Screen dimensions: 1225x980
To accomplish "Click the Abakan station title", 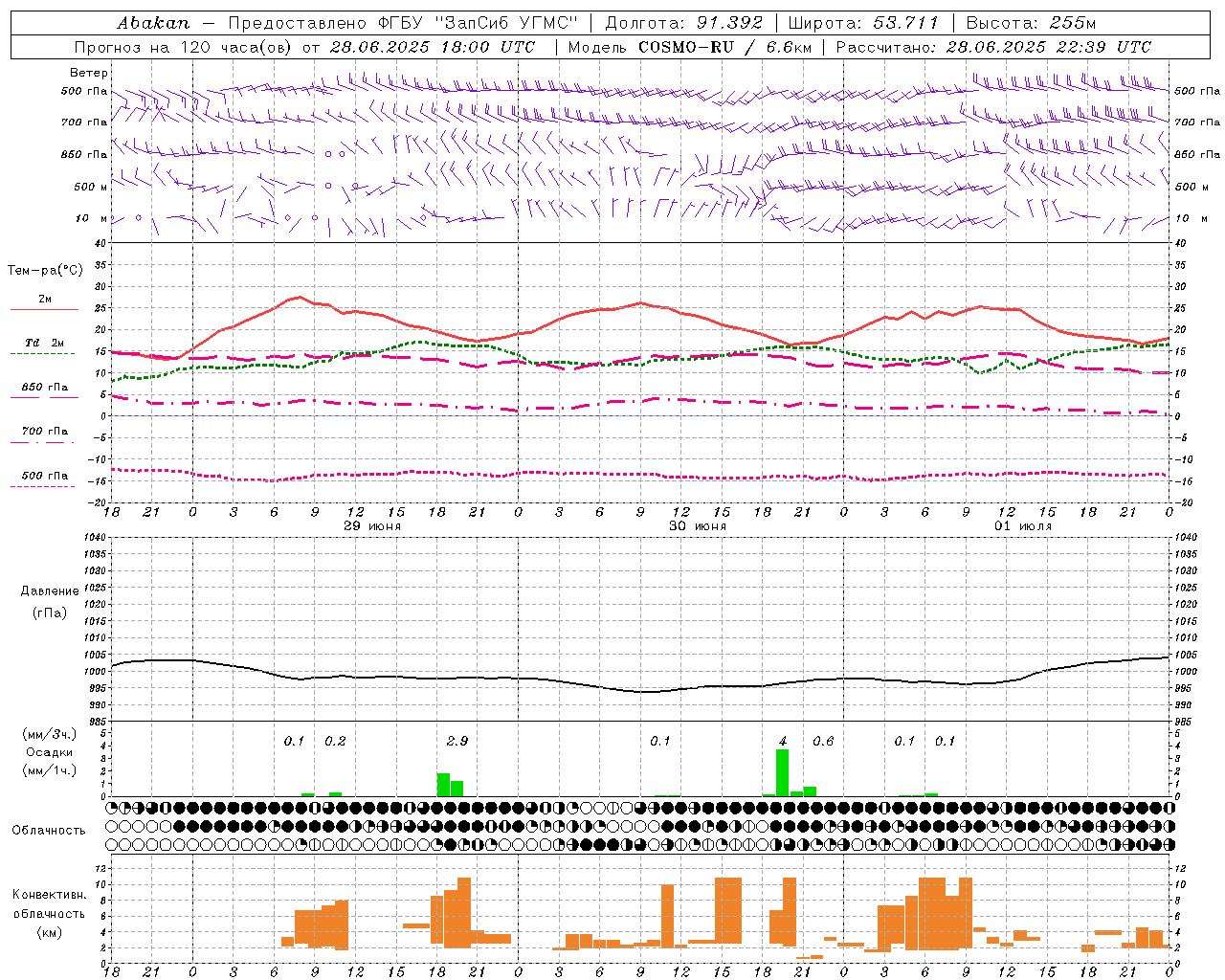I will (x=153, y=23).
